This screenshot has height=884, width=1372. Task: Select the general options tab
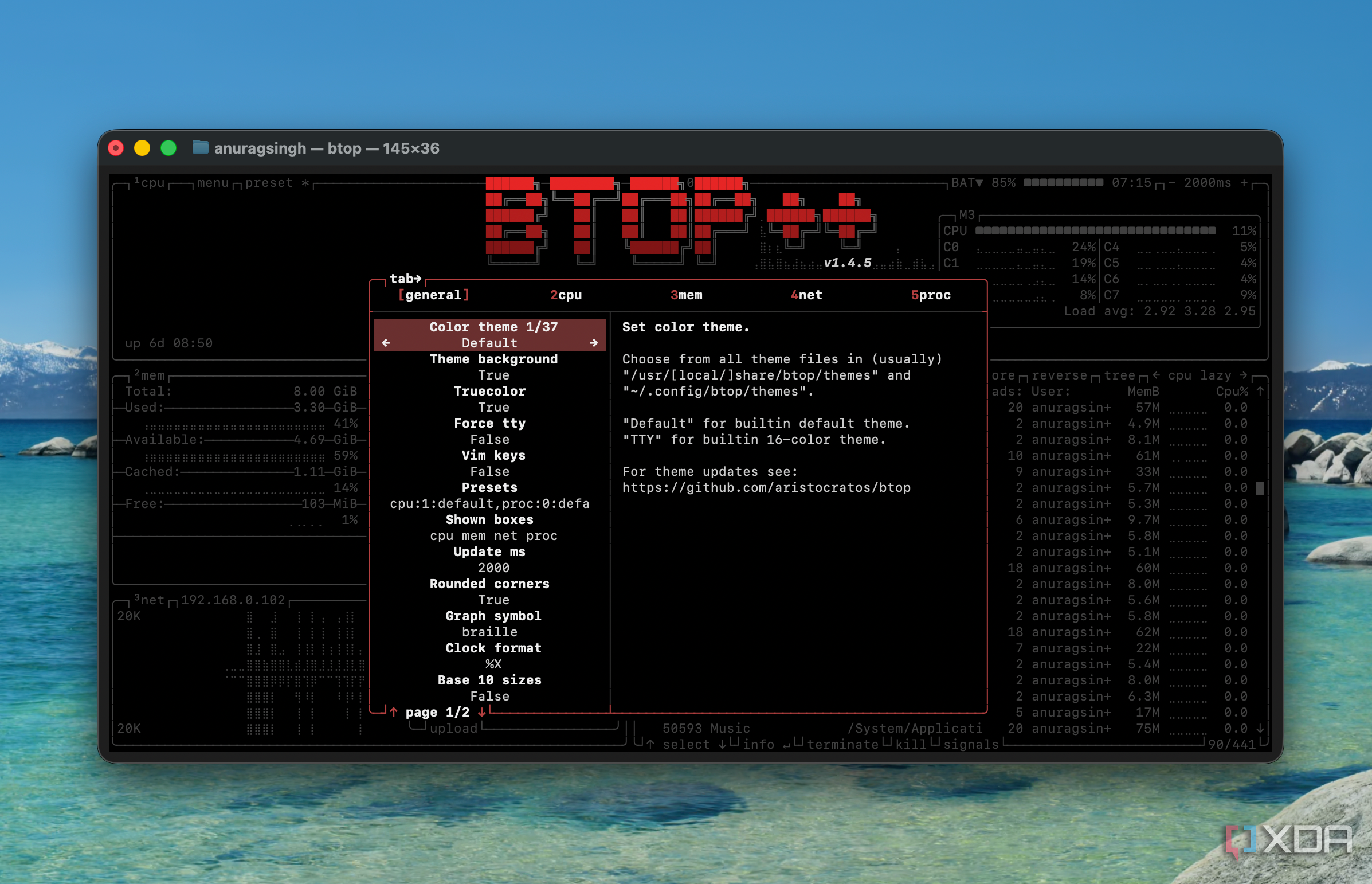[x=434, y=295]
